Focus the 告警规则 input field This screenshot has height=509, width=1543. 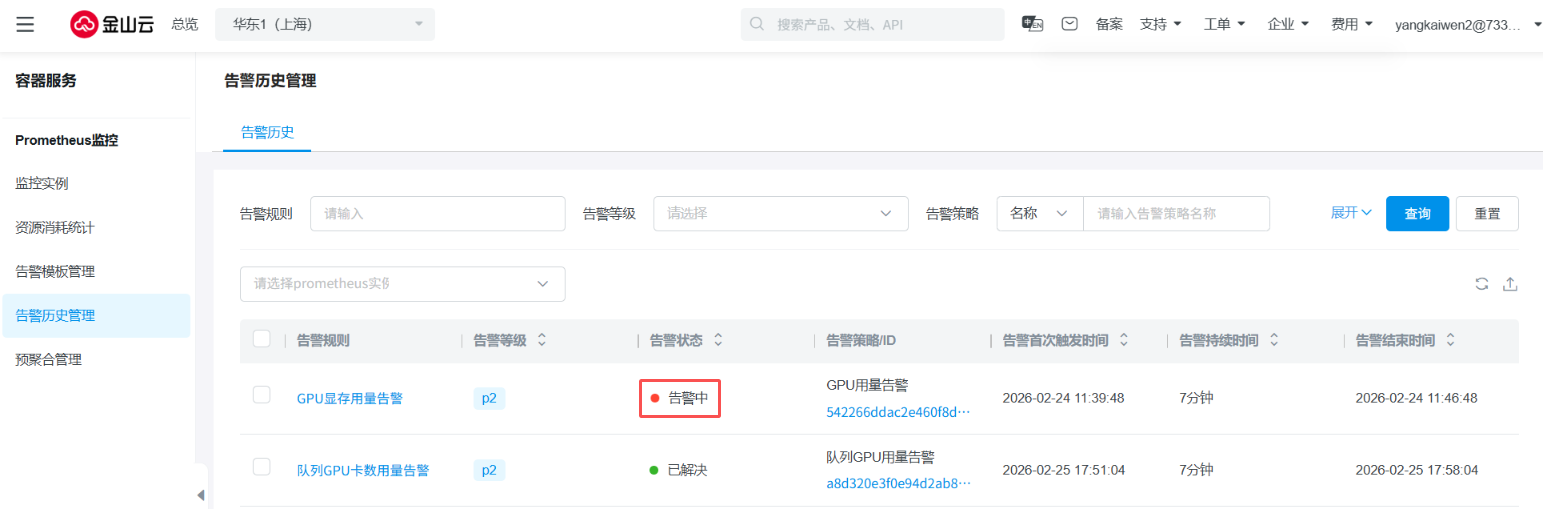438,213
